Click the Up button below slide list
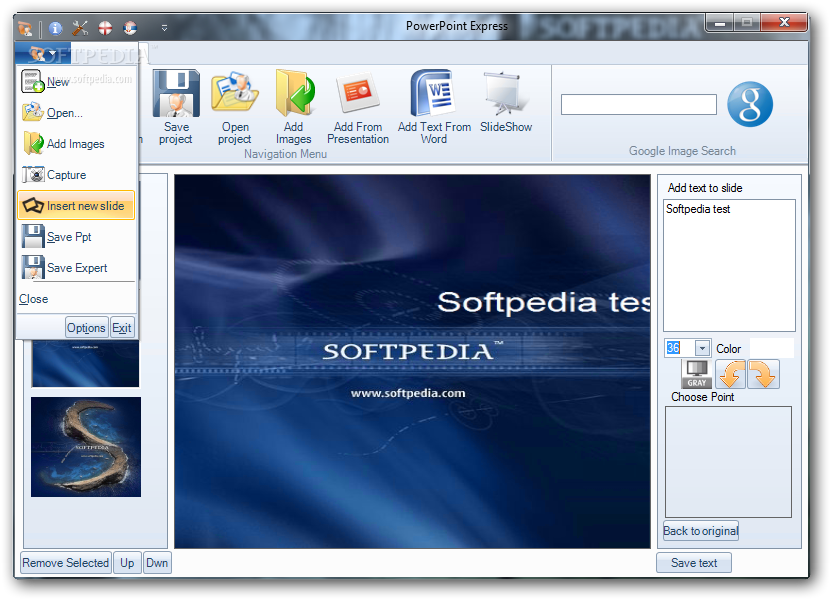Screen dimensions: 831x600 pyautogui.click(x=127, y=563)
